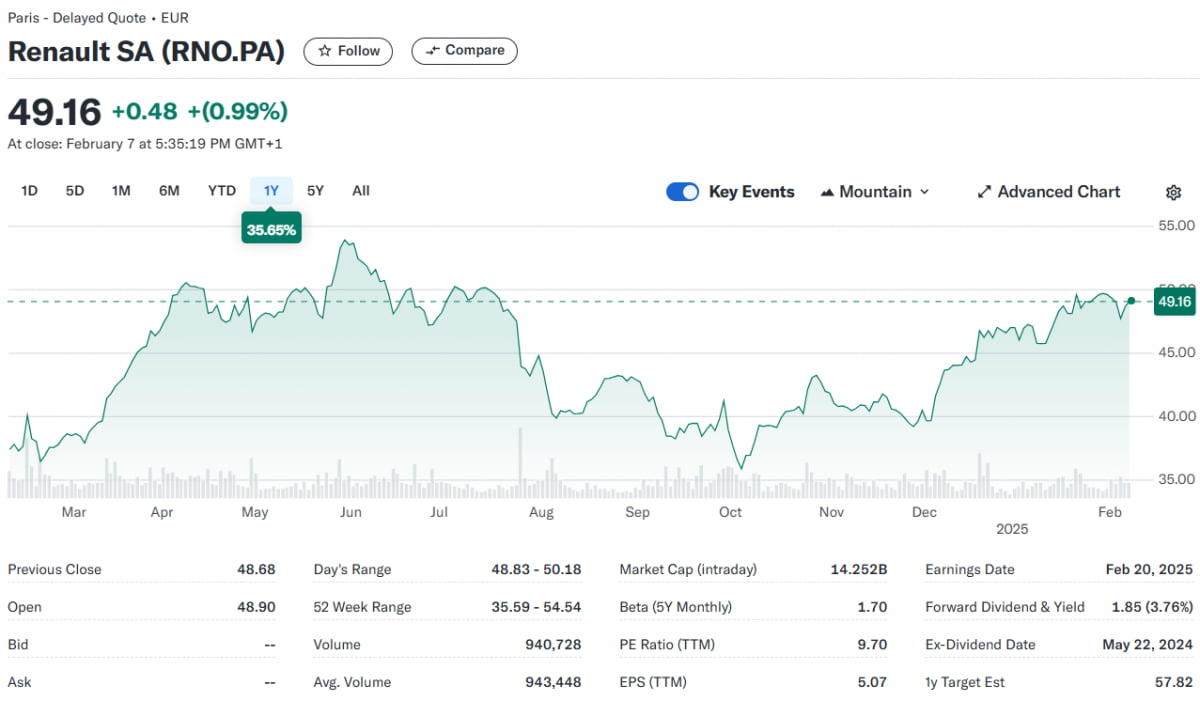The height and width of the screenshot is (701, 1200).
Task: Click the Jun x-axis month label
Action: click(x=350, y=512)
